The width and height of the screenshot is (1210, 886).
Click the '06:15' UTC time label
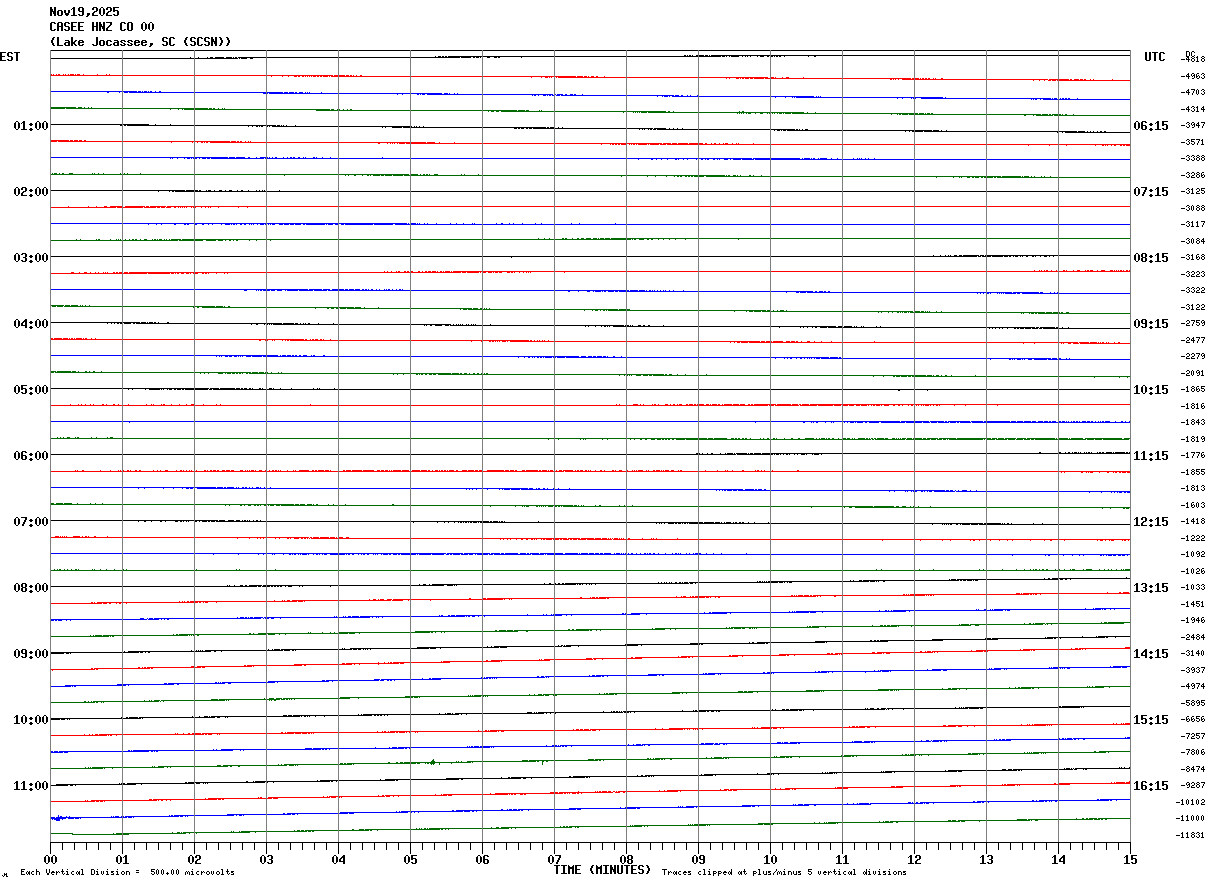click(1151, 126)
